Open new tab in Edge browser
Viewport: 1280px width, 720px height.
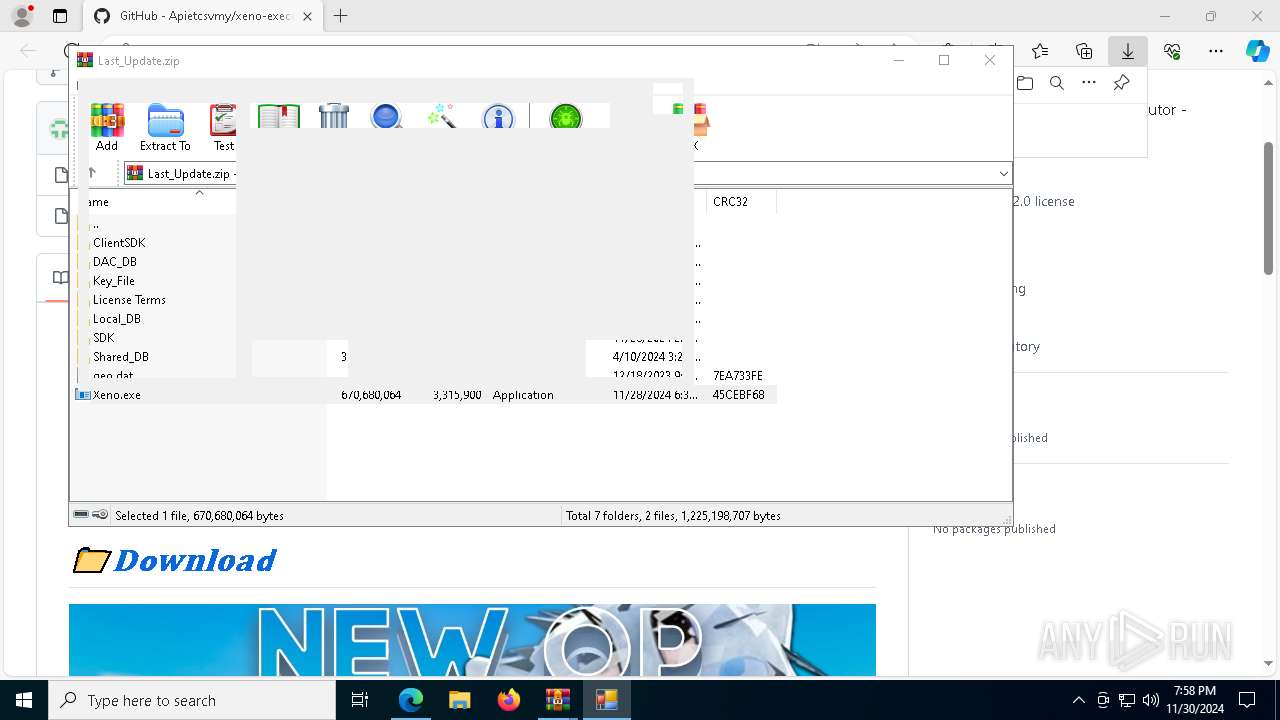(x=341, y=16)
